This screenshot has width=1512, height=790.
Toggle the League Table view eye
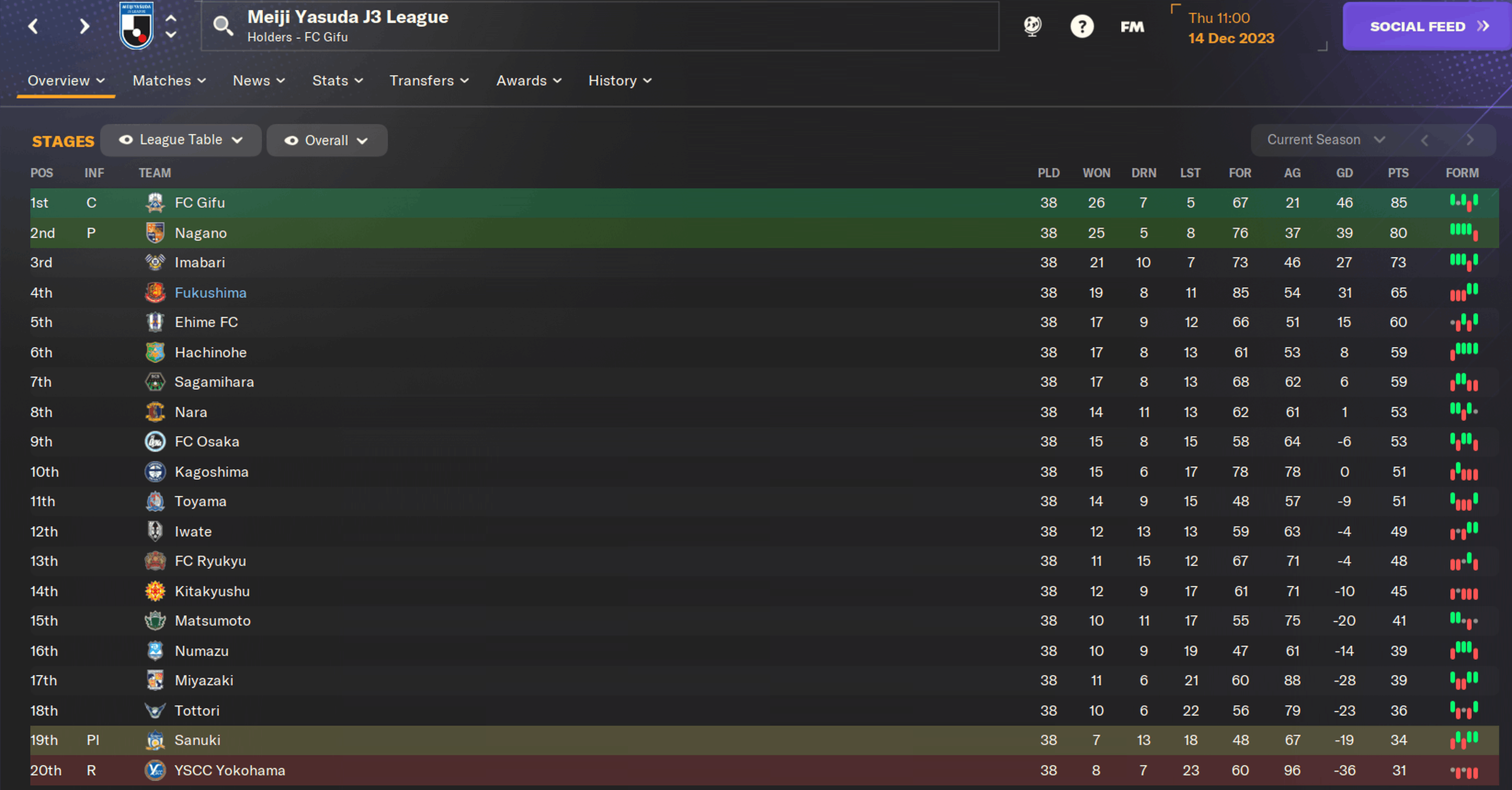point(125,140)
